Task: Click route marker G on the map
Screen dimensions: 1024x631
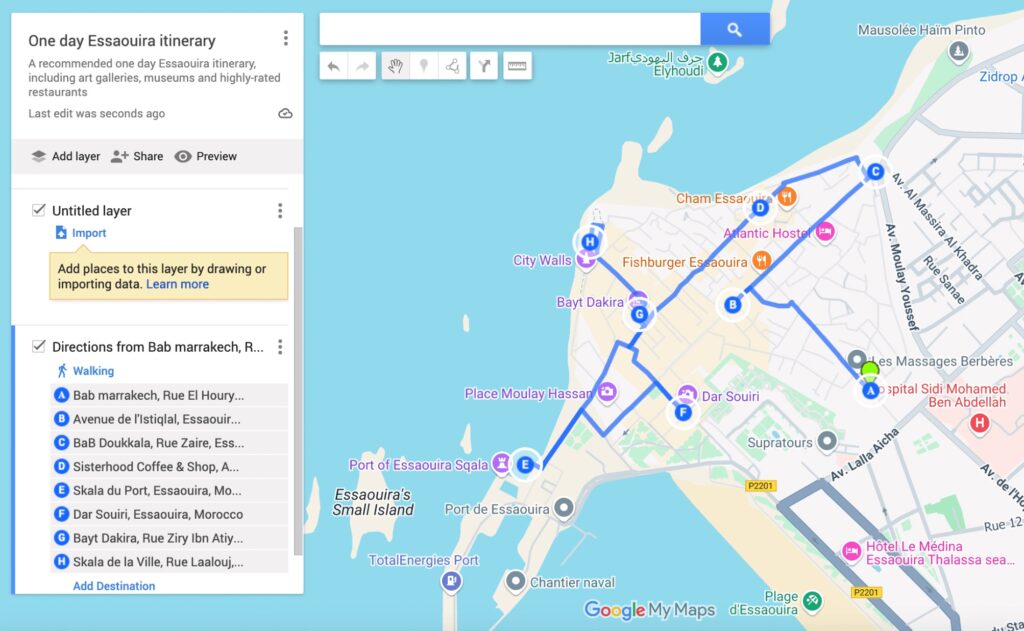Action: click(639, 315)
